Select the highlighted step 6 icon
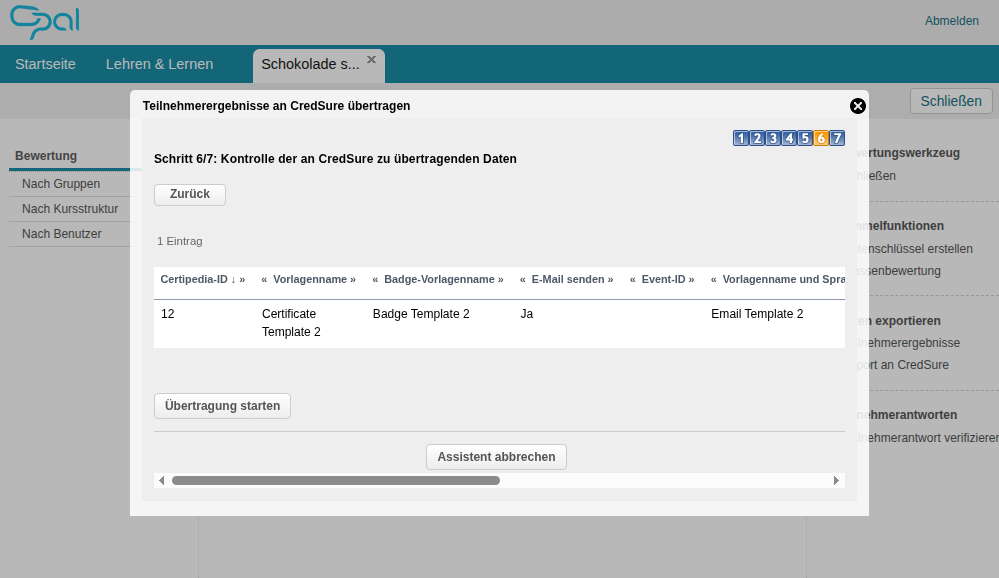The height and width of the screenshot is (578, 999). (x=821, y=138)
